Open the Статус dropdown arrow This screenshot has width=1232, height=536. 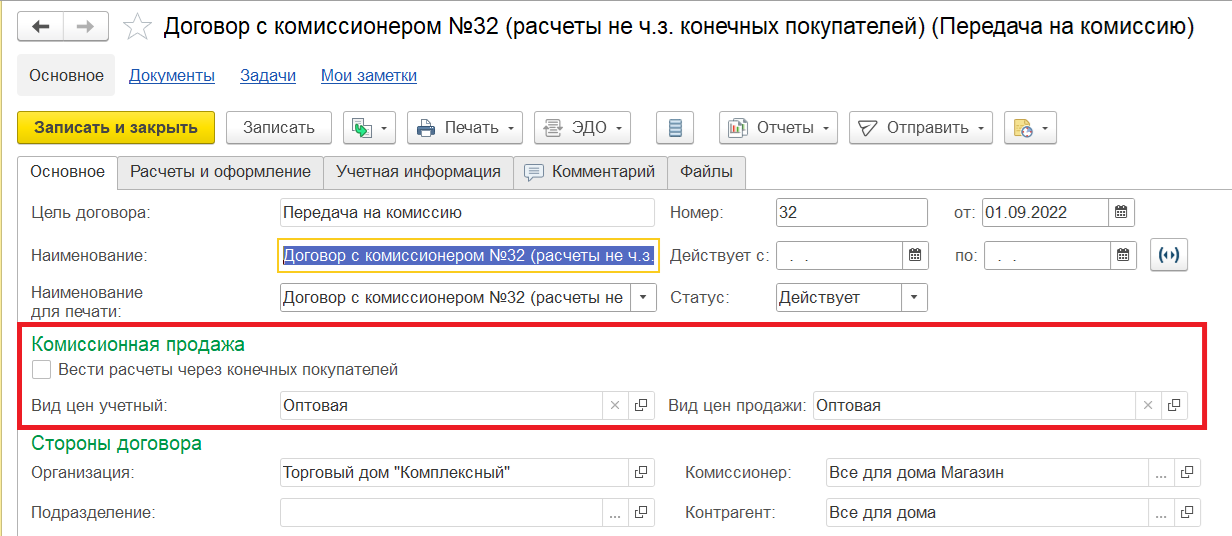pos(914,297)
